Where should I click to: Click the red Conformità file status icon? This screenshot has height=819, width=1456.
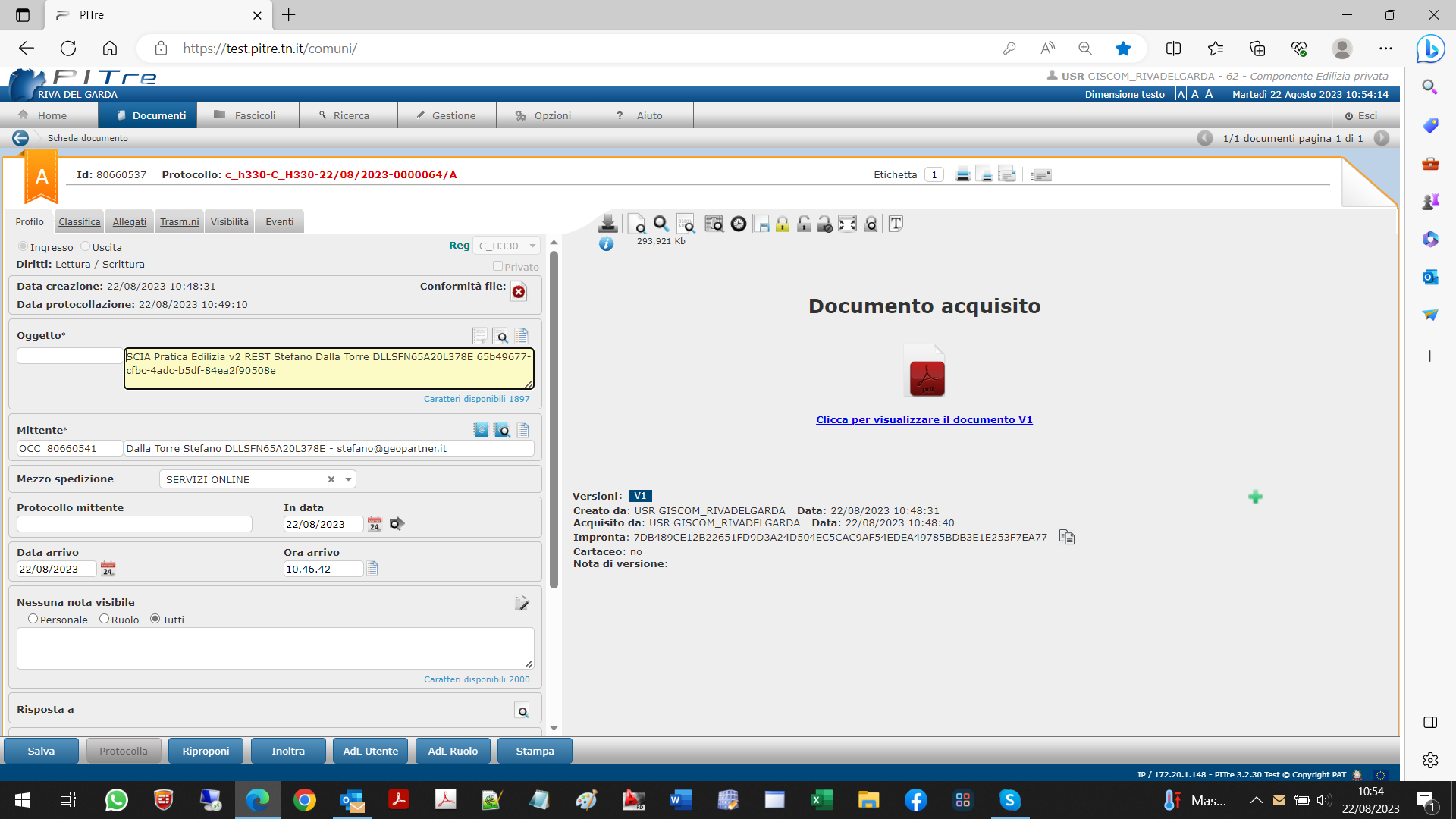[x=519, y=292]
